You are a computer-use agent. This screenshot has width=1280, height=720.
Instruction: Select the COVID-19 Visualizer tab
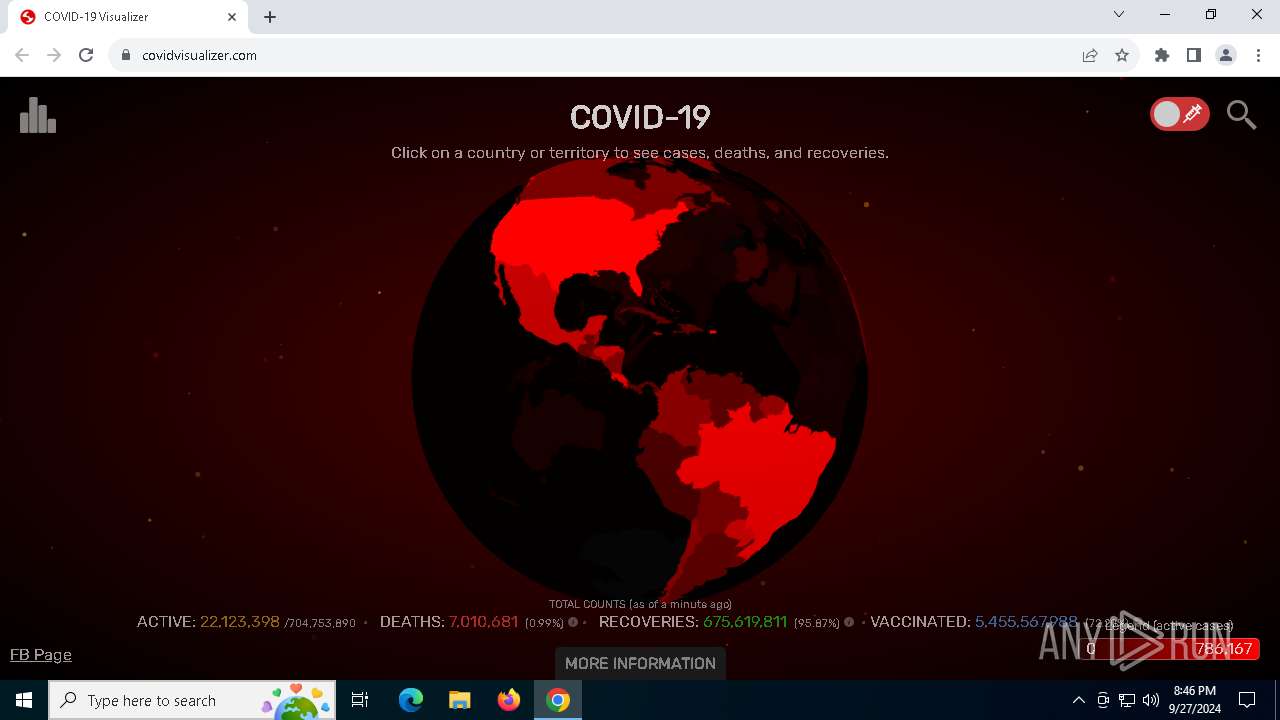coord(128,17)
